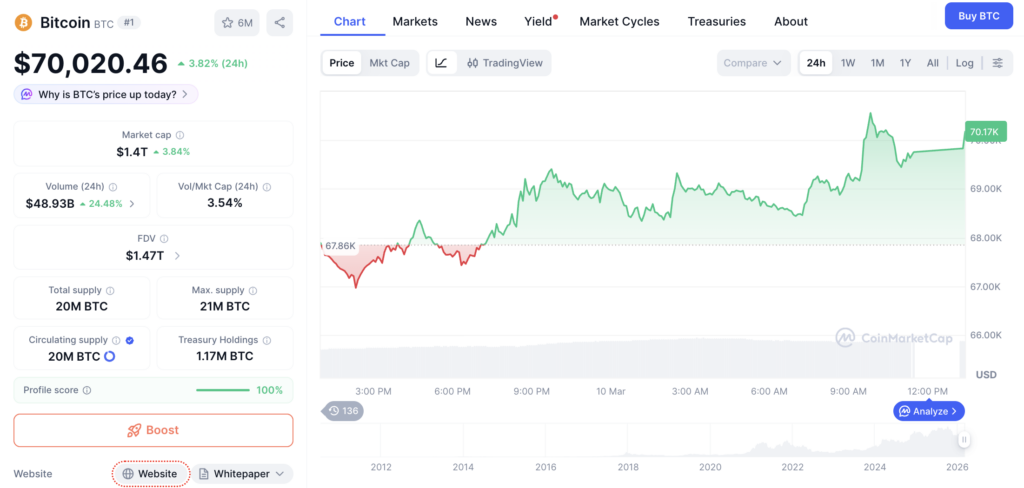The width and height of the screenshot is (1024, 488).
Task: Click info icon next to Total supply
Action: click(x=110, y=290)
